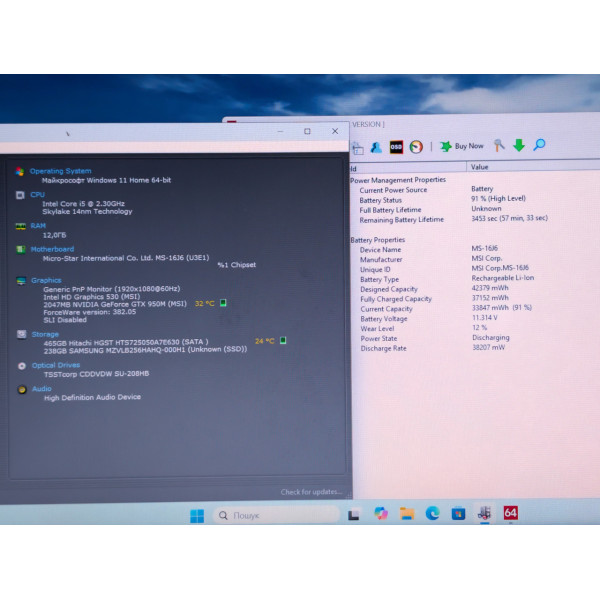Click the Buy Now button

click(462, 146)
